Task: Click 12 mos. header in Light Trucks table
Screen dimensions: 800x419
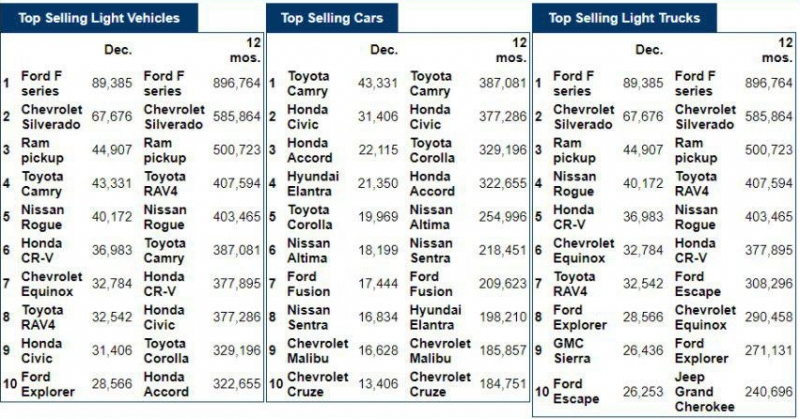Action: click(779, 50)
